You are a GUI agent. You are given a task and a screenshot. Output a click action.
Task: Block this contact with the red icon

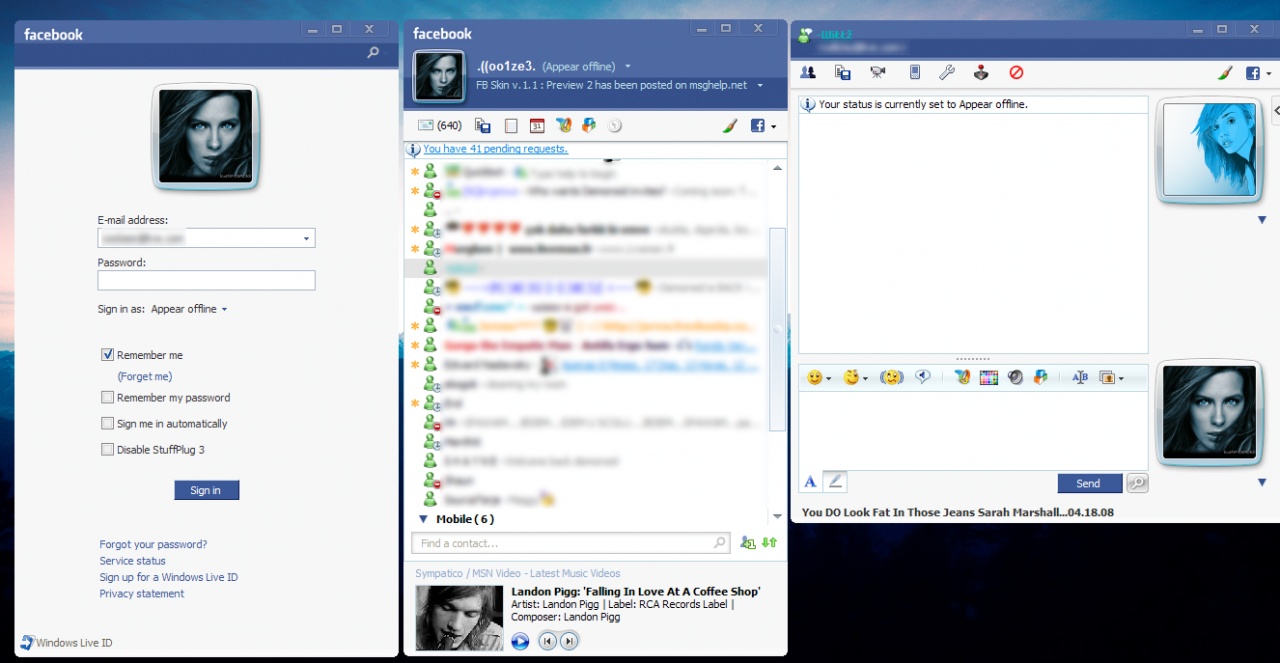[1016, 72]
